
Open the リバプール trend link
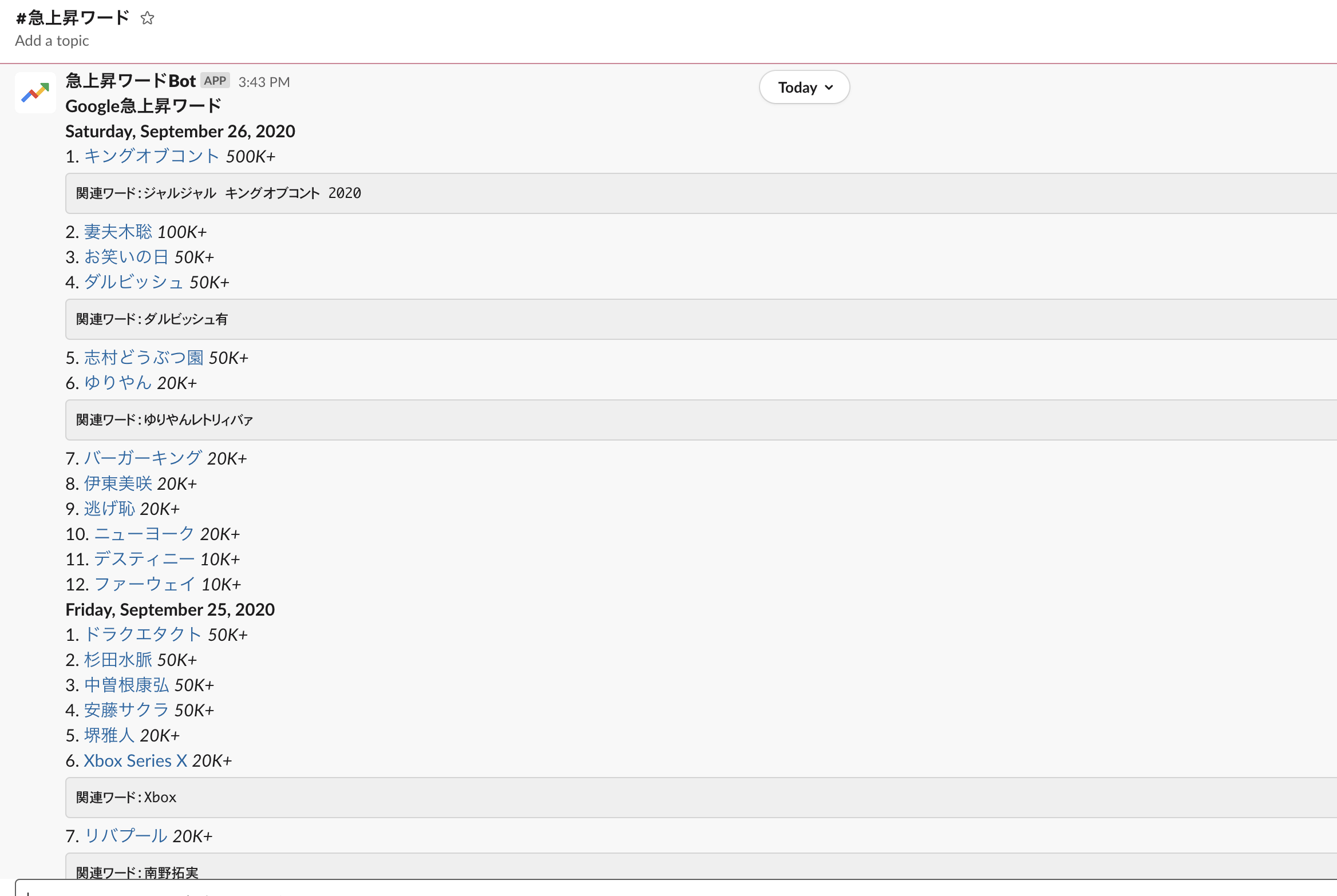pos(126,836)
